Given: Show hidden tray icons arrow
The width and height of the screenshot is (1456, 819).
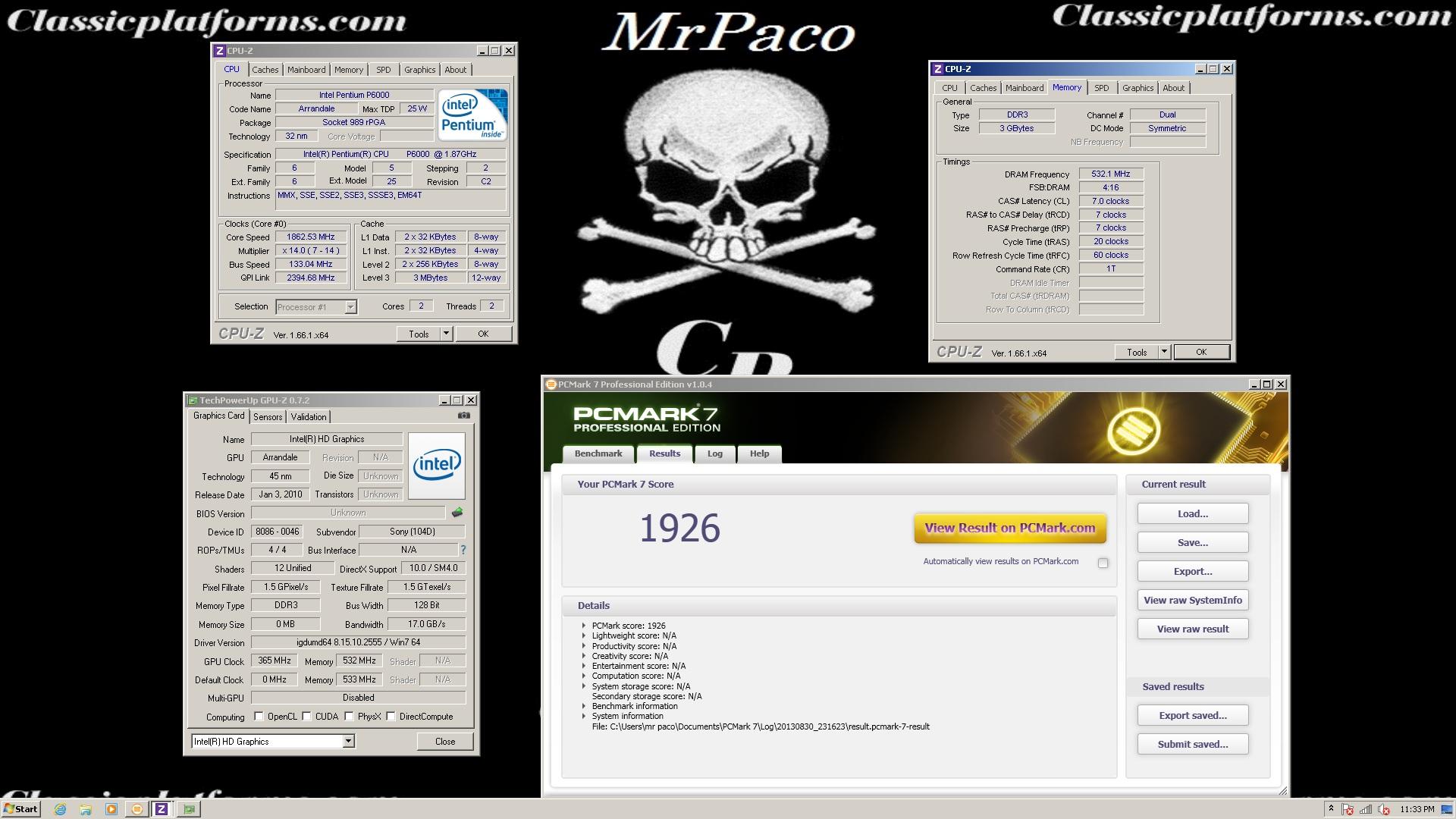Looking at the screenshot, I should pyautogui.click(x=1331, y=809).
